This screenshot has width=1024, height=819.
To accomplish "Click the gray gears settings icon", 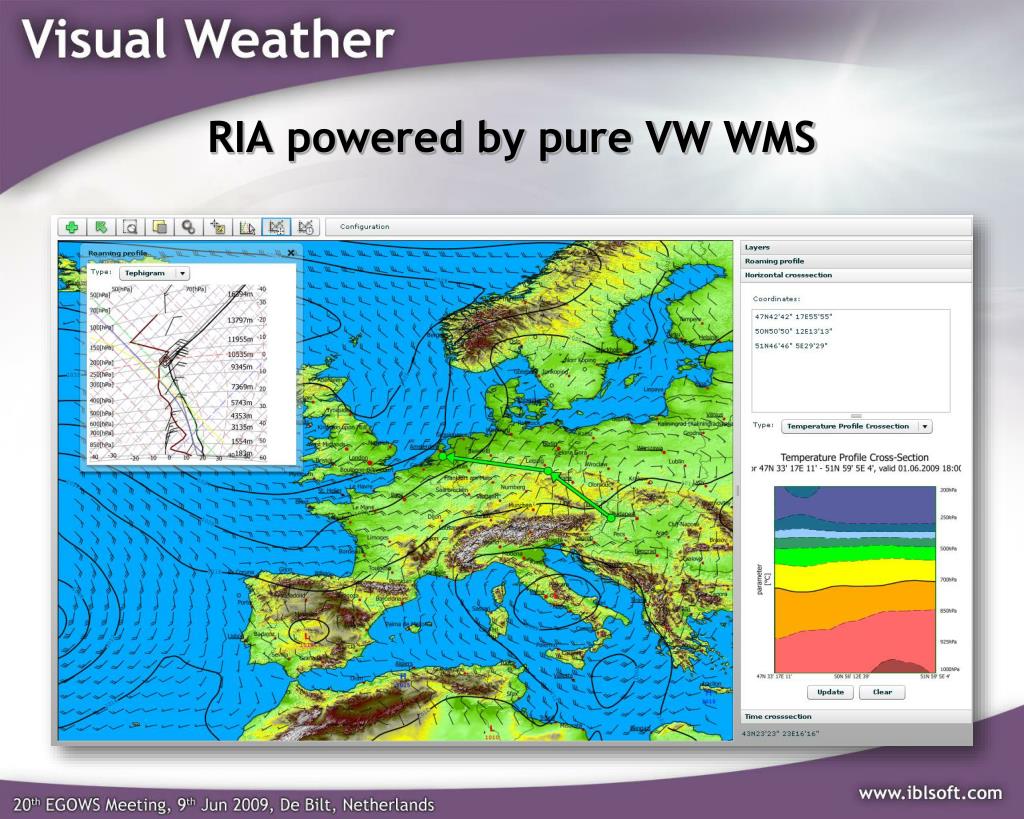I will tap(189, 227).
